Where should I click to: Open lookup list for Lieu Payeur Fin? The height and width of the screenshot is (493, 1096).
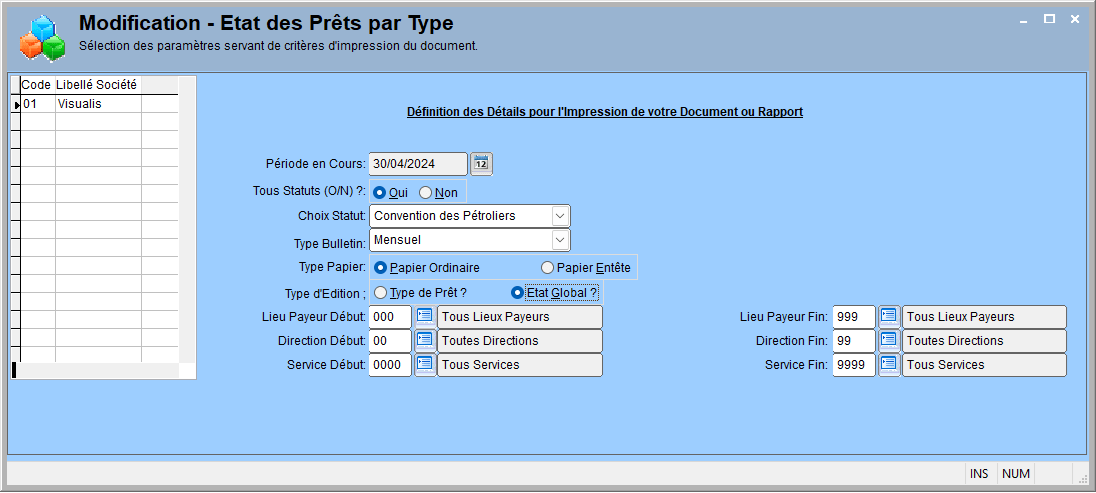click(888, 316)
